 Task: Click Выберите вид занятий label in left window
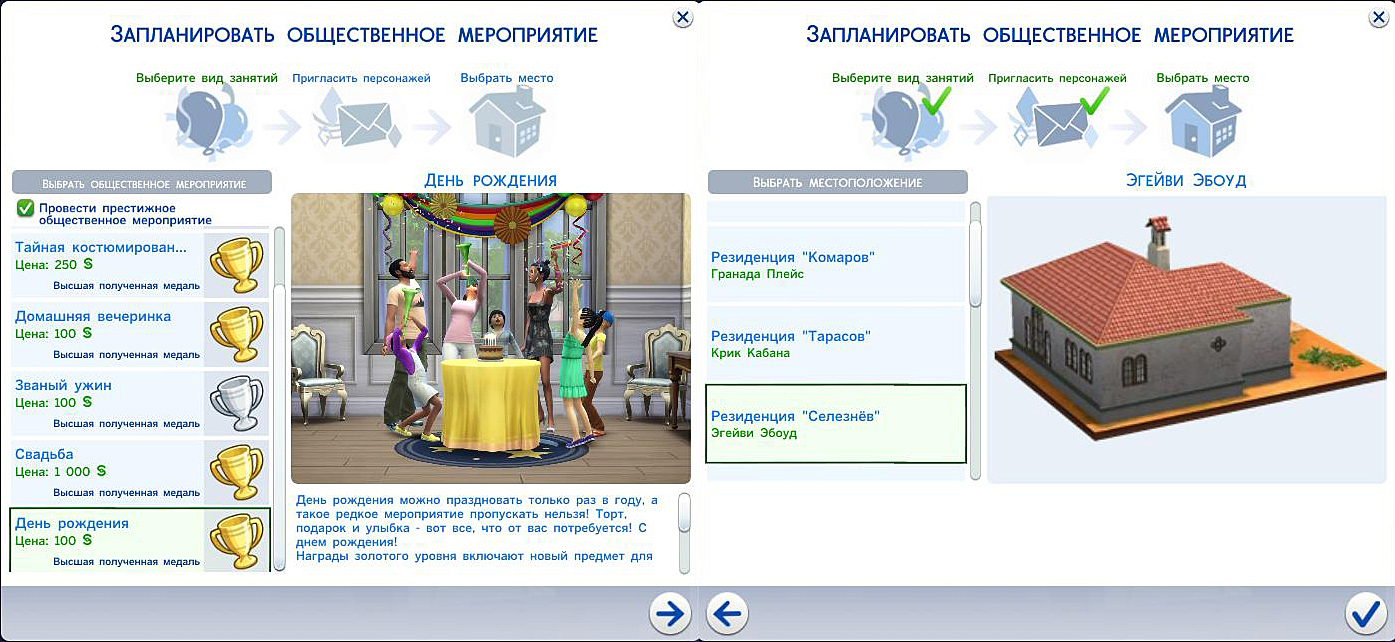coord(207,77)
